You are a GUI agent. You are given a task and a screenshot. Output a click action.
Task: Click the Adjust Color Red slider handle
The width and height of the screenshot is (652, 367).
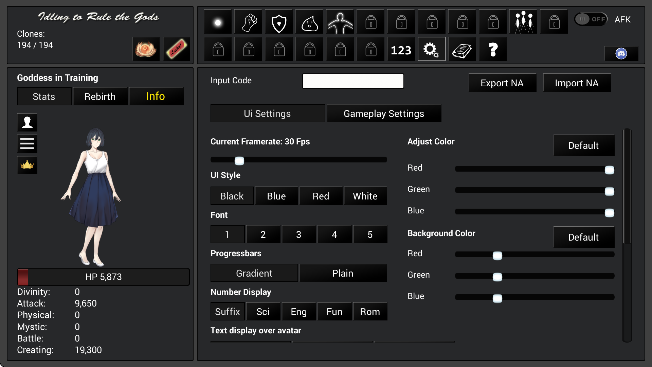609,170
